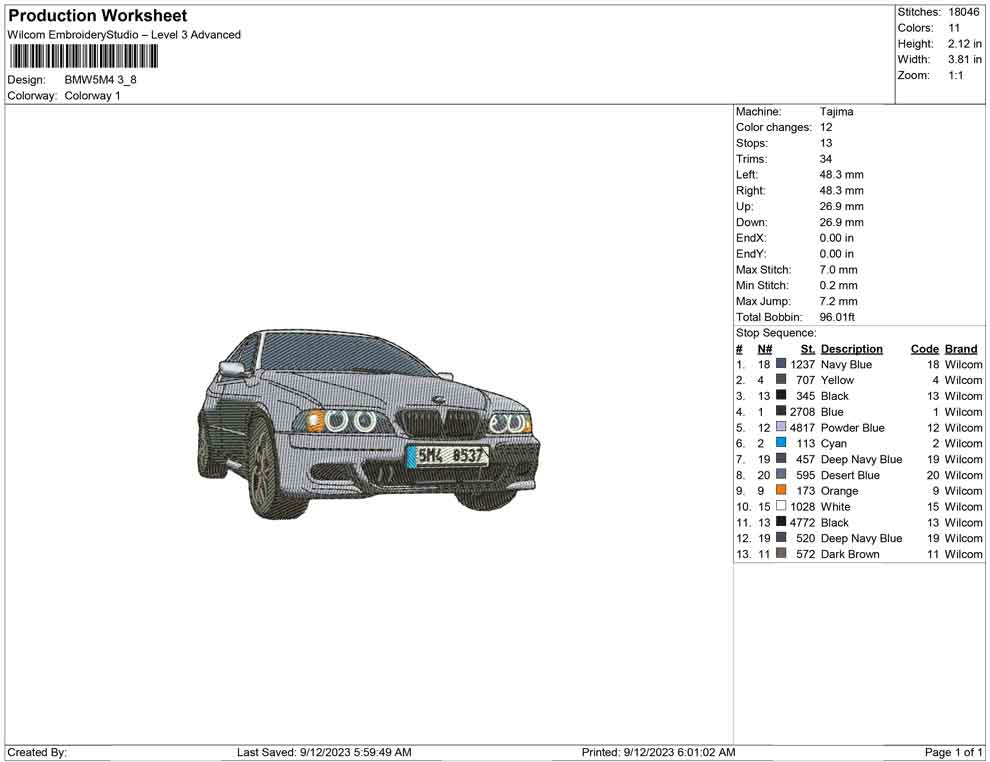This screenshot has width=990, height=762.
Task: Click the Max Jump value '7.2 mm'
Action: point(838,301)
